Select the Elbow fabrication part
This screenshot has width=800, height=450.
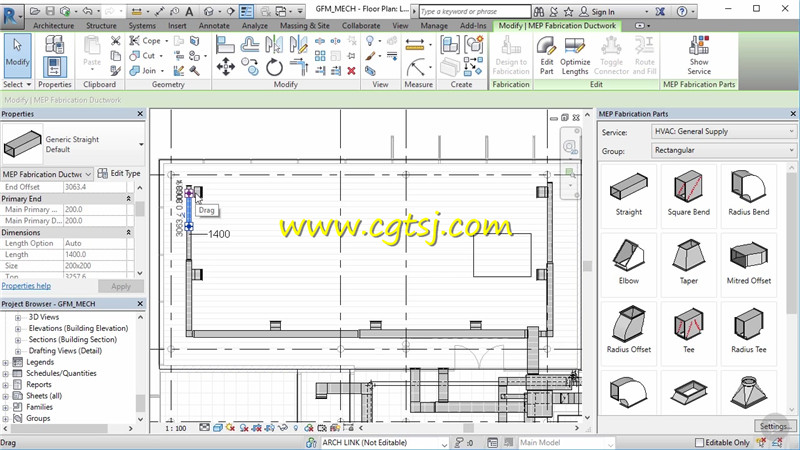[x=629, y=263]
